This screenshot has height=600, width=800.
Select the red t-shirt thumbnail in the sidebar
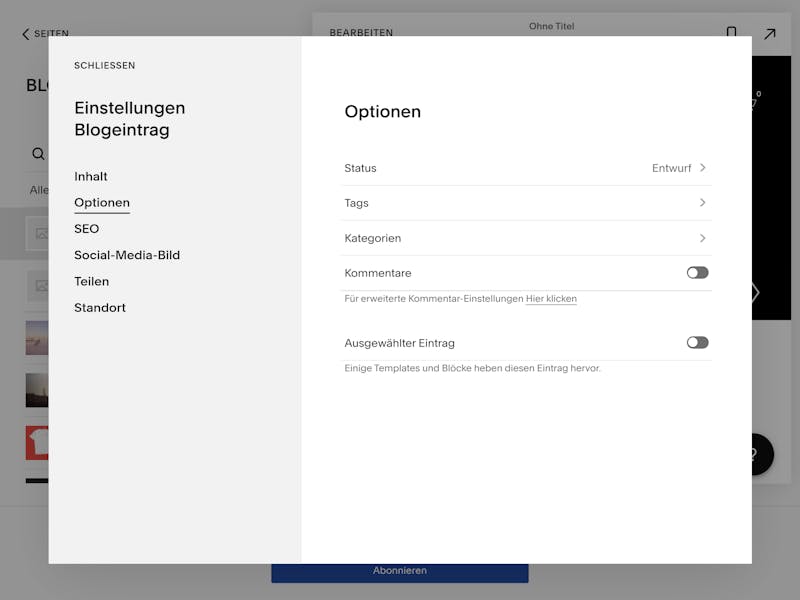click(x=37, y=443)
